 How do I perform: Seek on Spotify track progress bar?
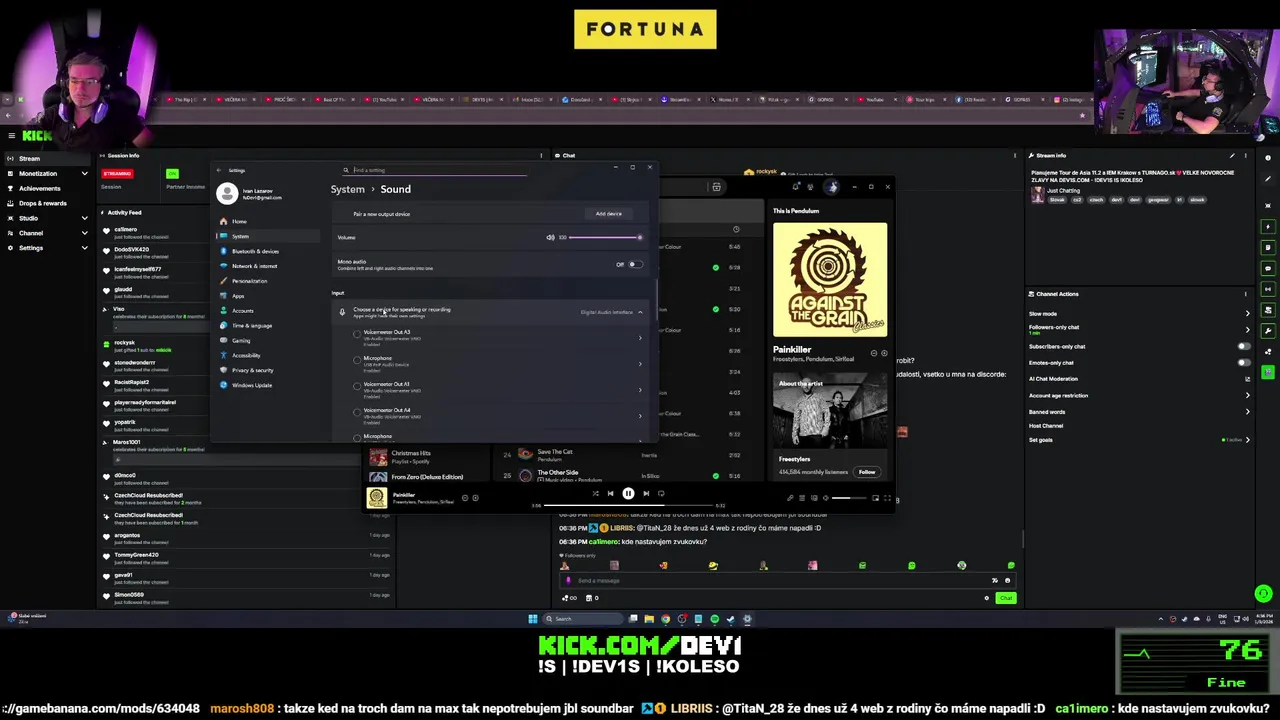[628, 505]
